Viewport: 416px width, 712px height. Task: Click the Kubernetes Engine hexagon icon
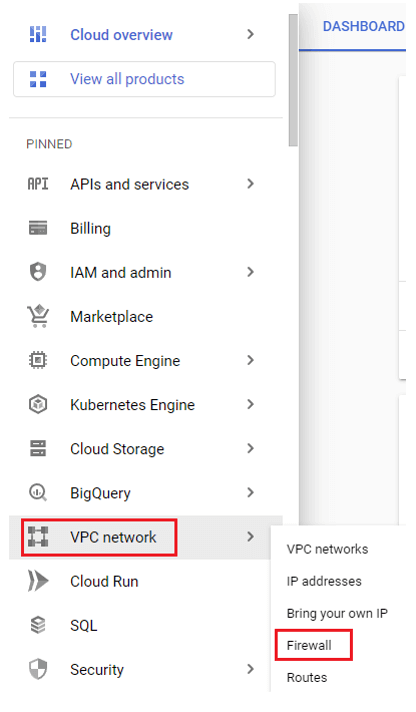coord(38,405)
